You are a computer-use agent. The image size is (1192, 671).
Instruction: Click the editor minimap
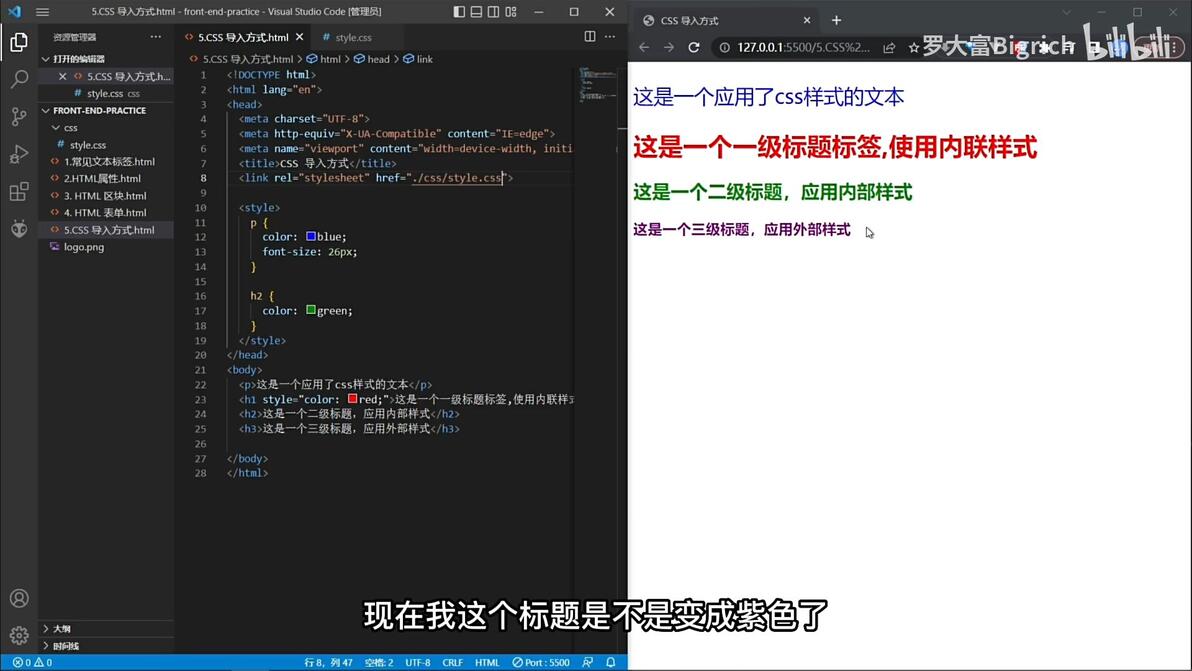point(598,84)
